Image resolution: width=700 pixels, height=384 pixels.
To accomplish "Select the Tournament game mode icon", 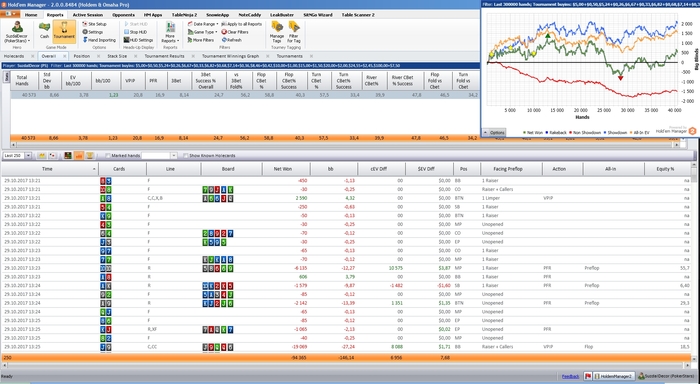I will click(x=64, y=31).
